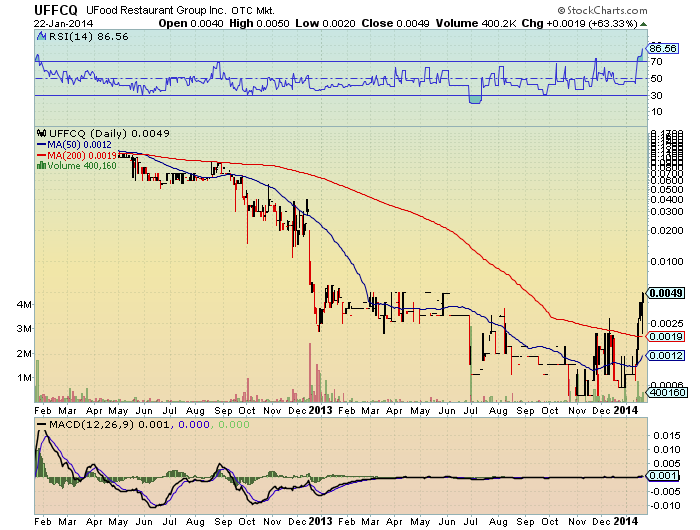Click the boxed 400160 volume tag
The width and height of the screenshot is (700, 530).
point(667,392)
